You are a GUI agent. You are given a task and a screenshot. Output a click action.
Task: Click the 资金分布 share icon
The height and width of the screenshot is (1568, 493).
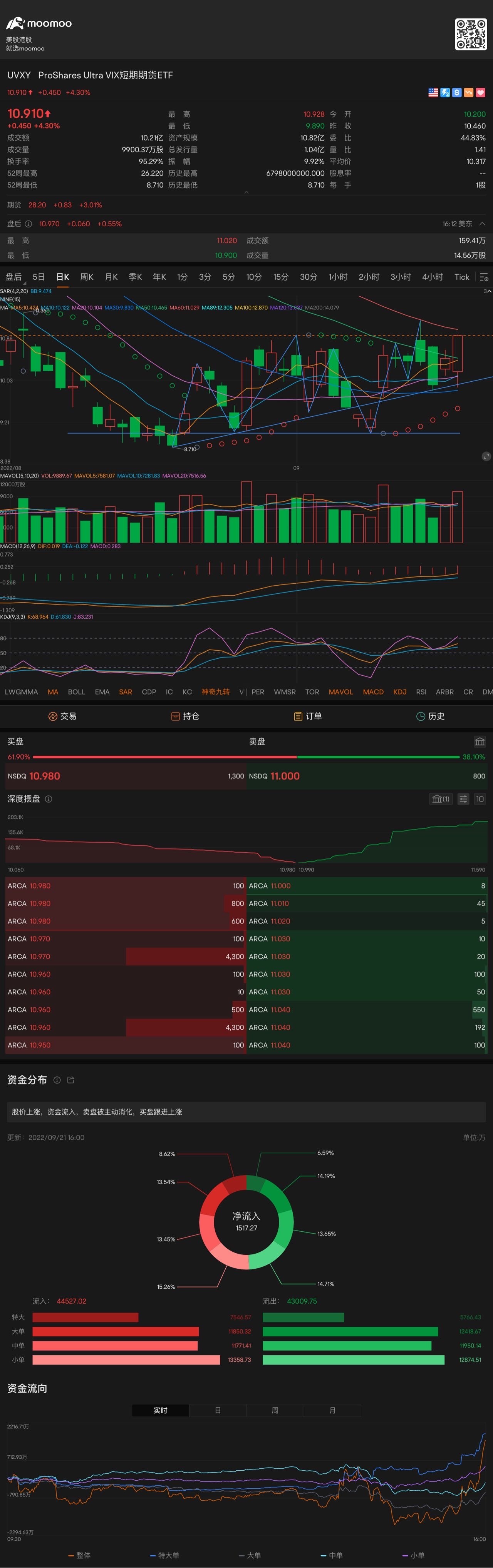coord(71,1080)
